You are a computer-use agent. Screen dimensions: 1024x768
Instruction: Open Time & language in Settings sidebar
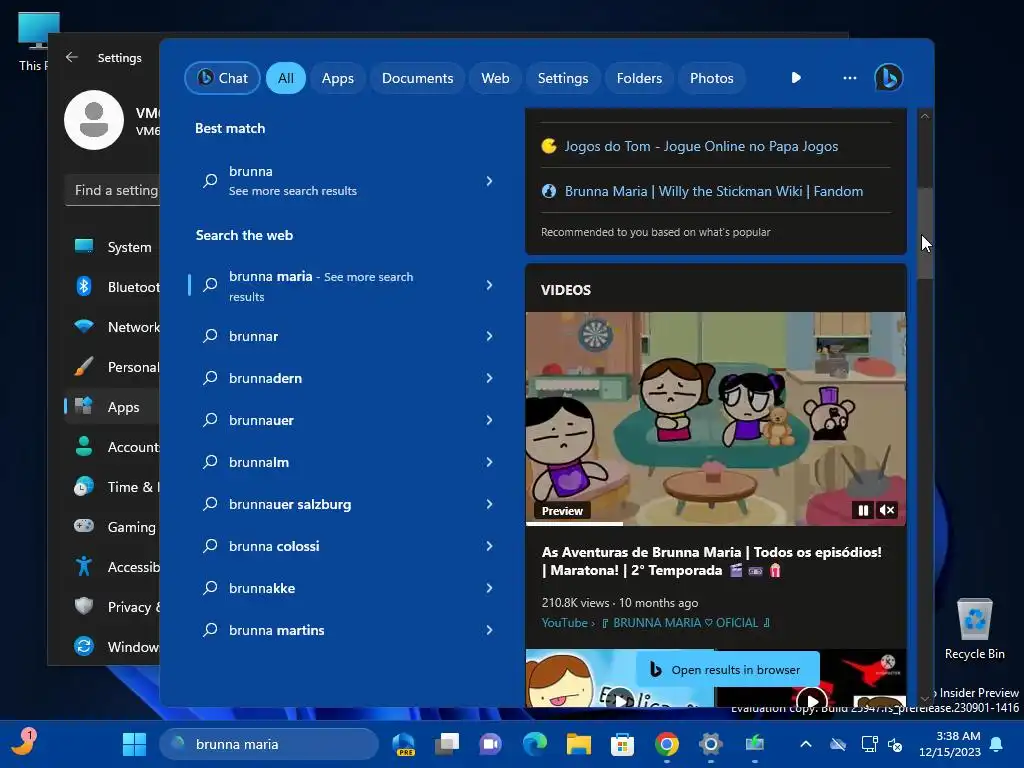click(x=112, y=487)
